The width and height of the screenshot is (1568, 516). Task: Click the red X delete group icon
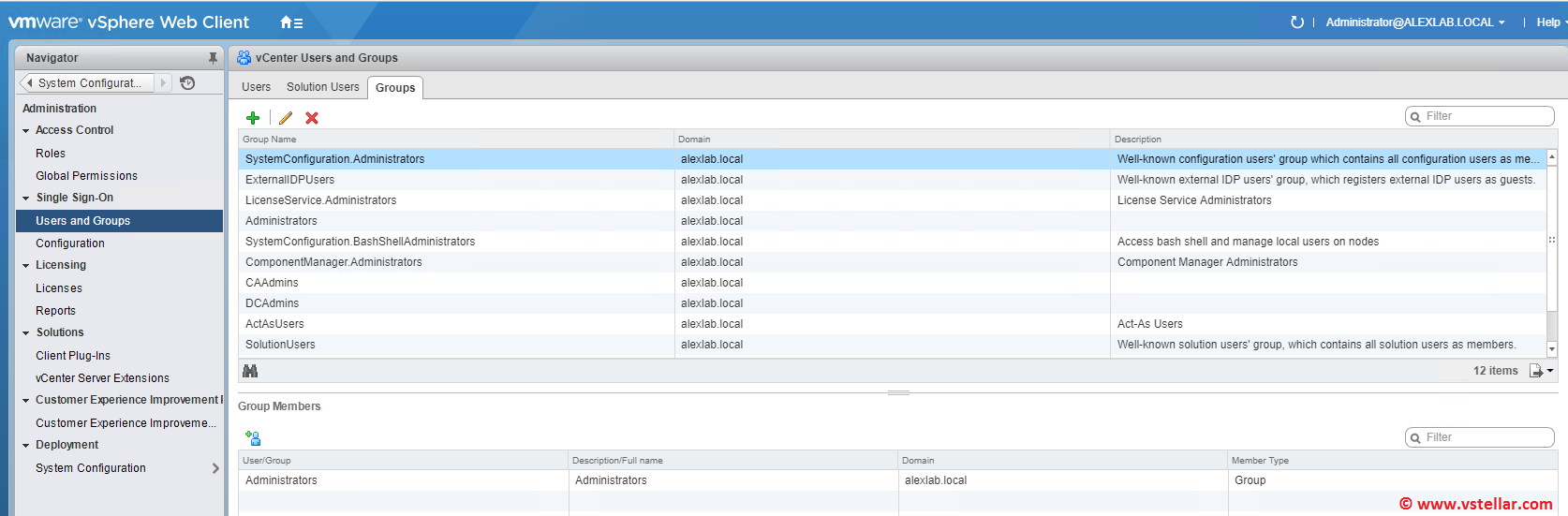coord(312,118)
